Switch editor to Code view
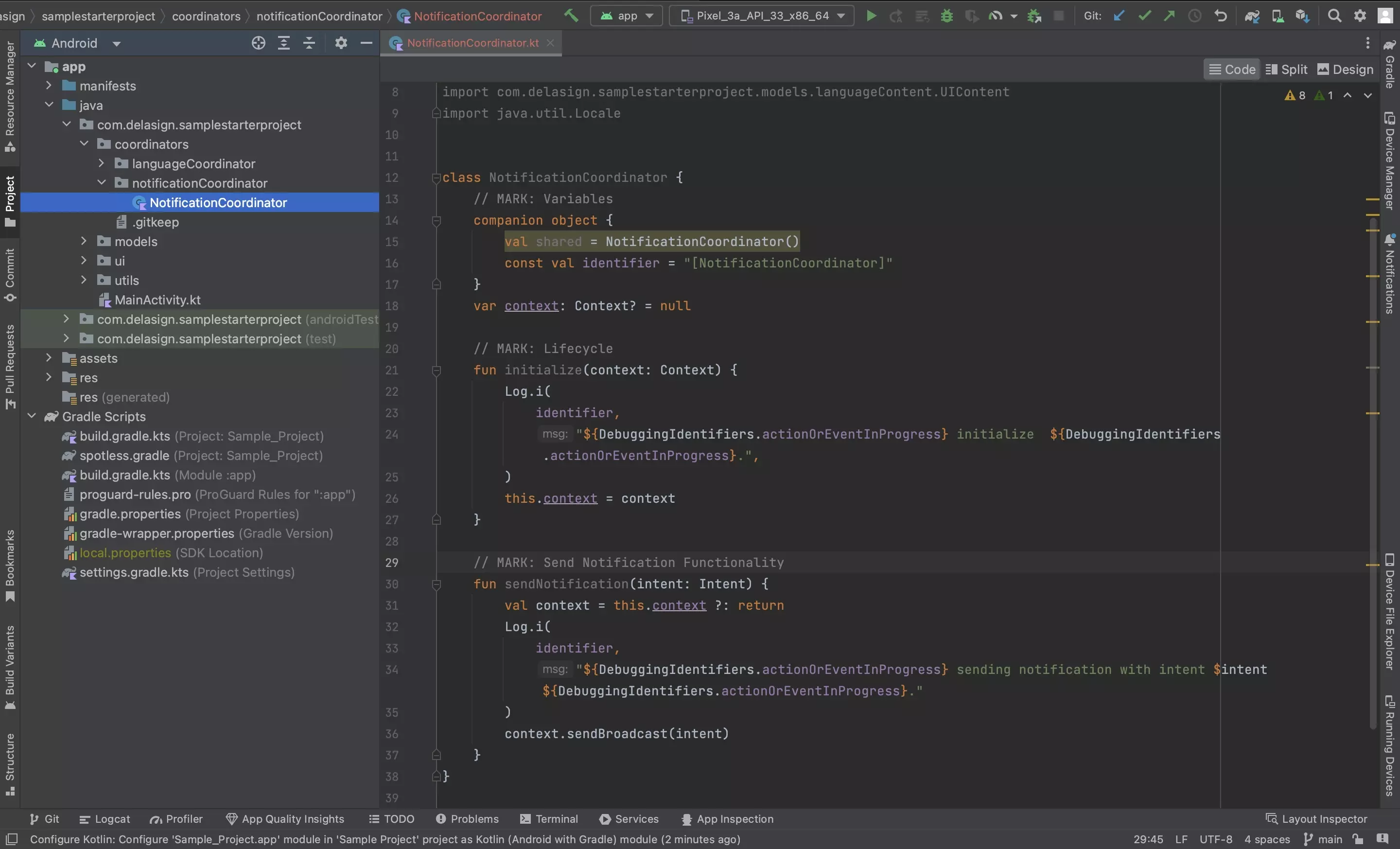1400x849 pixels. tap(1232, 70)
